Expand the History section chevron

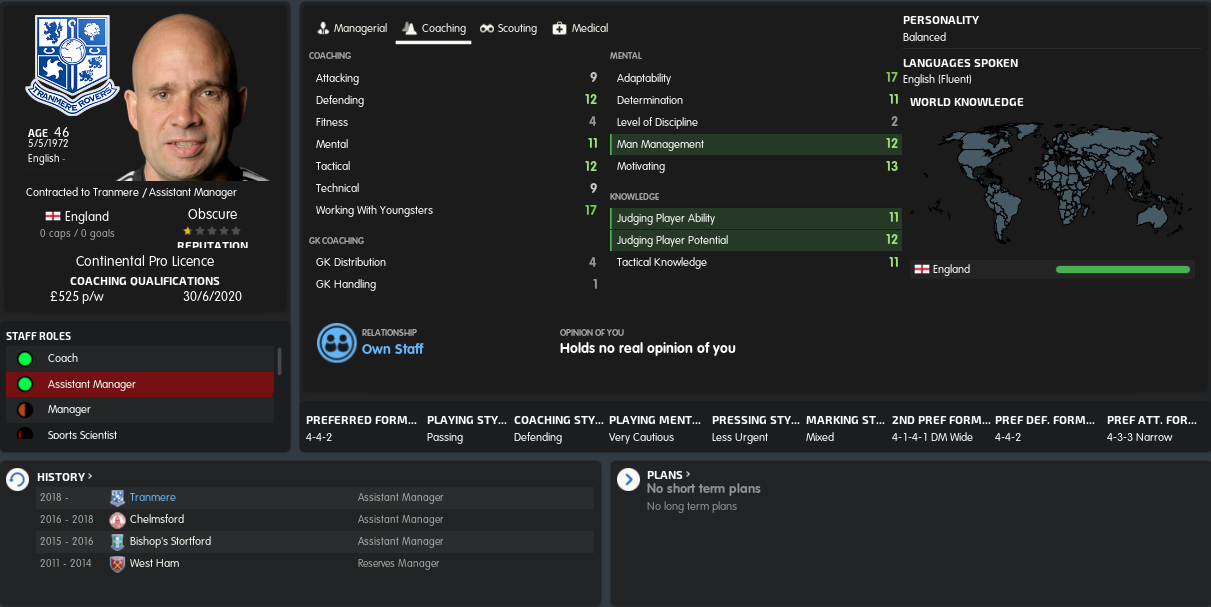pyautogui.click(x=90, y=477)
